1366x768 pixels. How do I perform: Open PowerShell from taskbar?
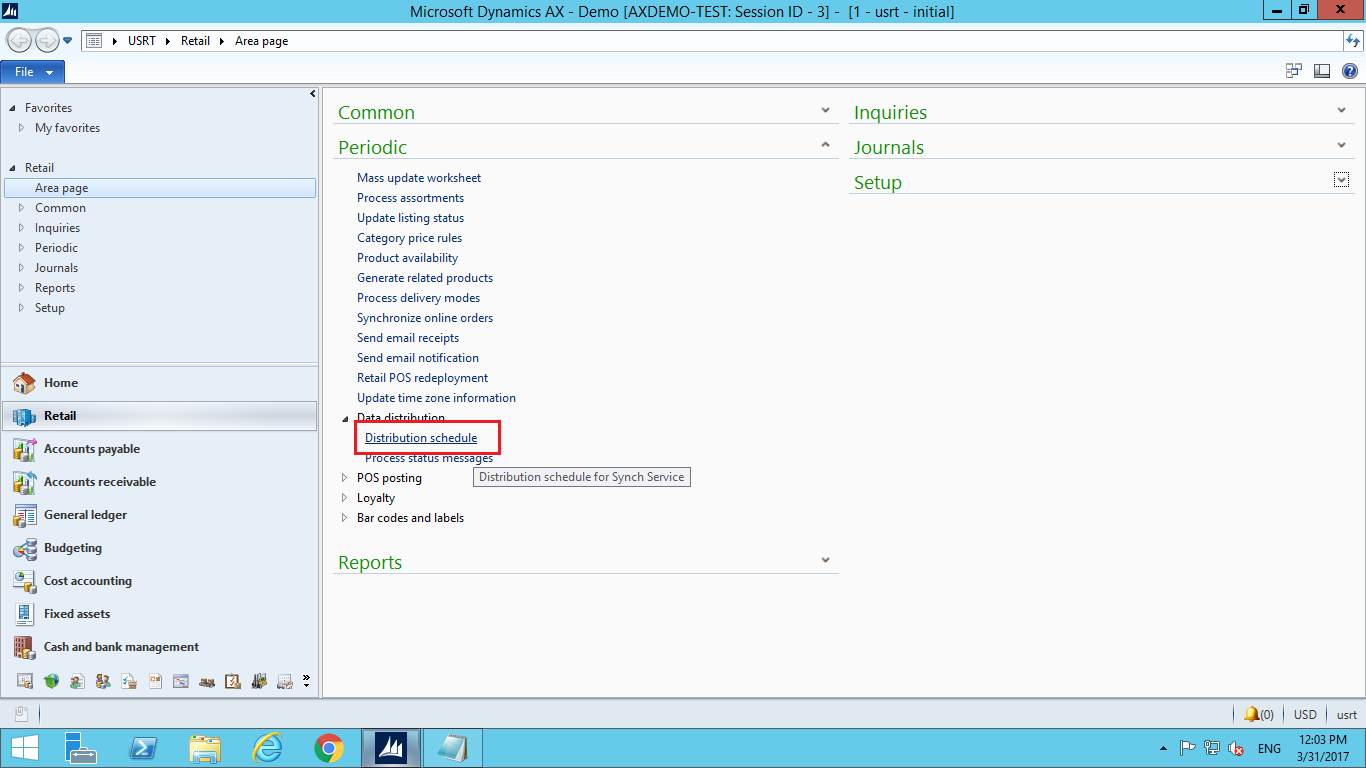(x=144, y=748)
